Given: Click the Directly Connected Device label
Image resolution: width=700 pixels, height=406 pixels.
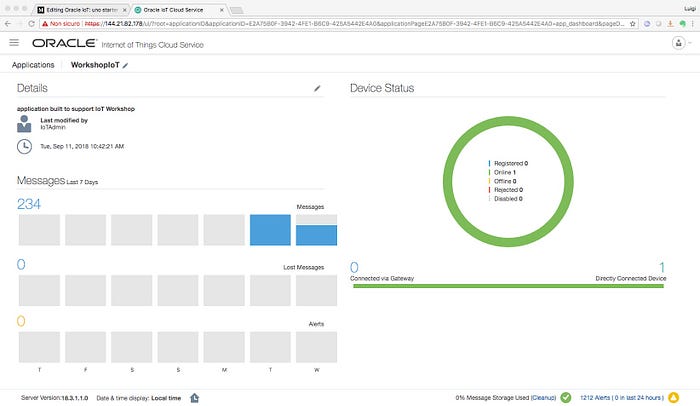Looking at the screenshot, I should click(631, 278).
